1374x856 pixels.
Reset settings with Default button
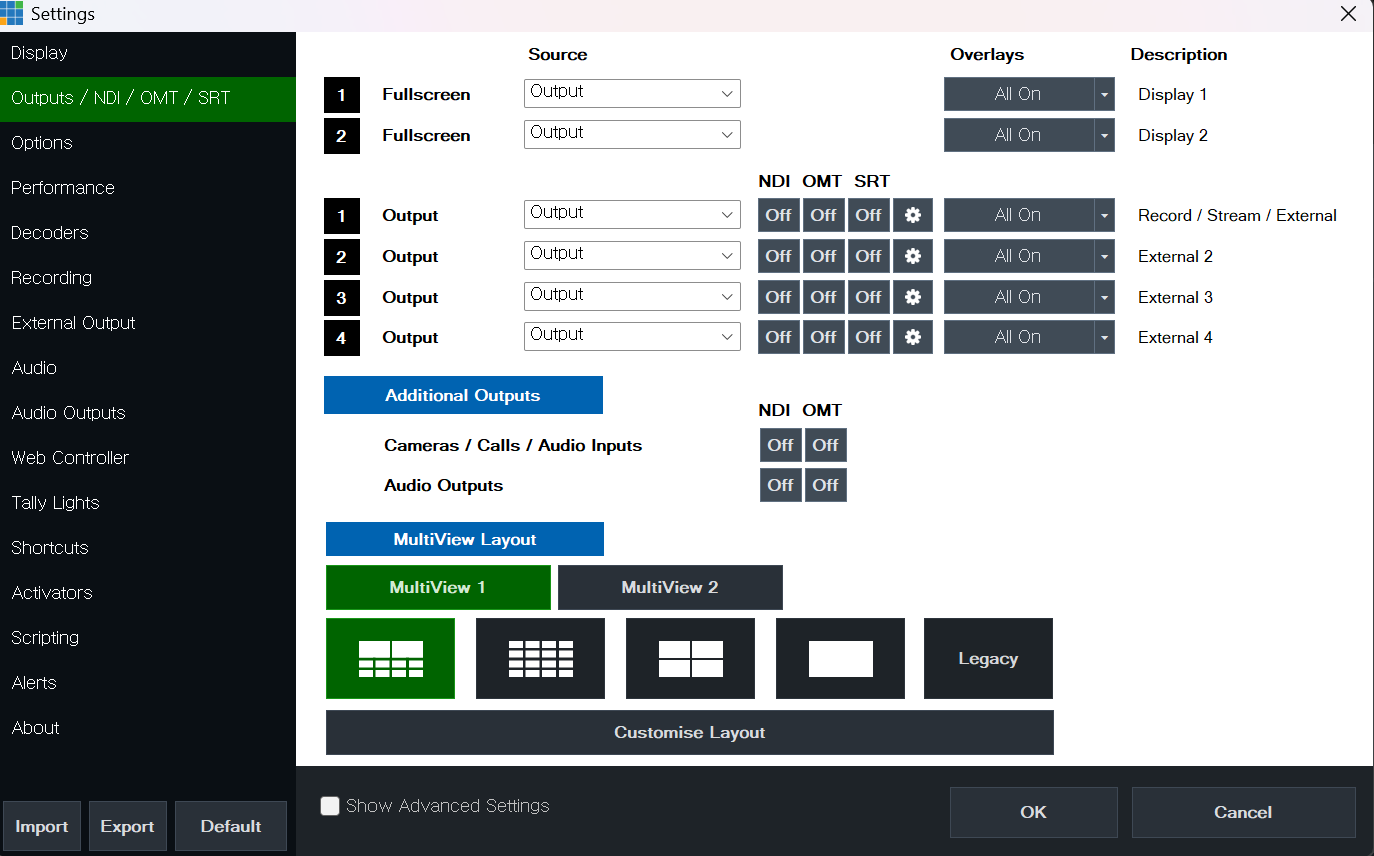click(x=231, y=826)
